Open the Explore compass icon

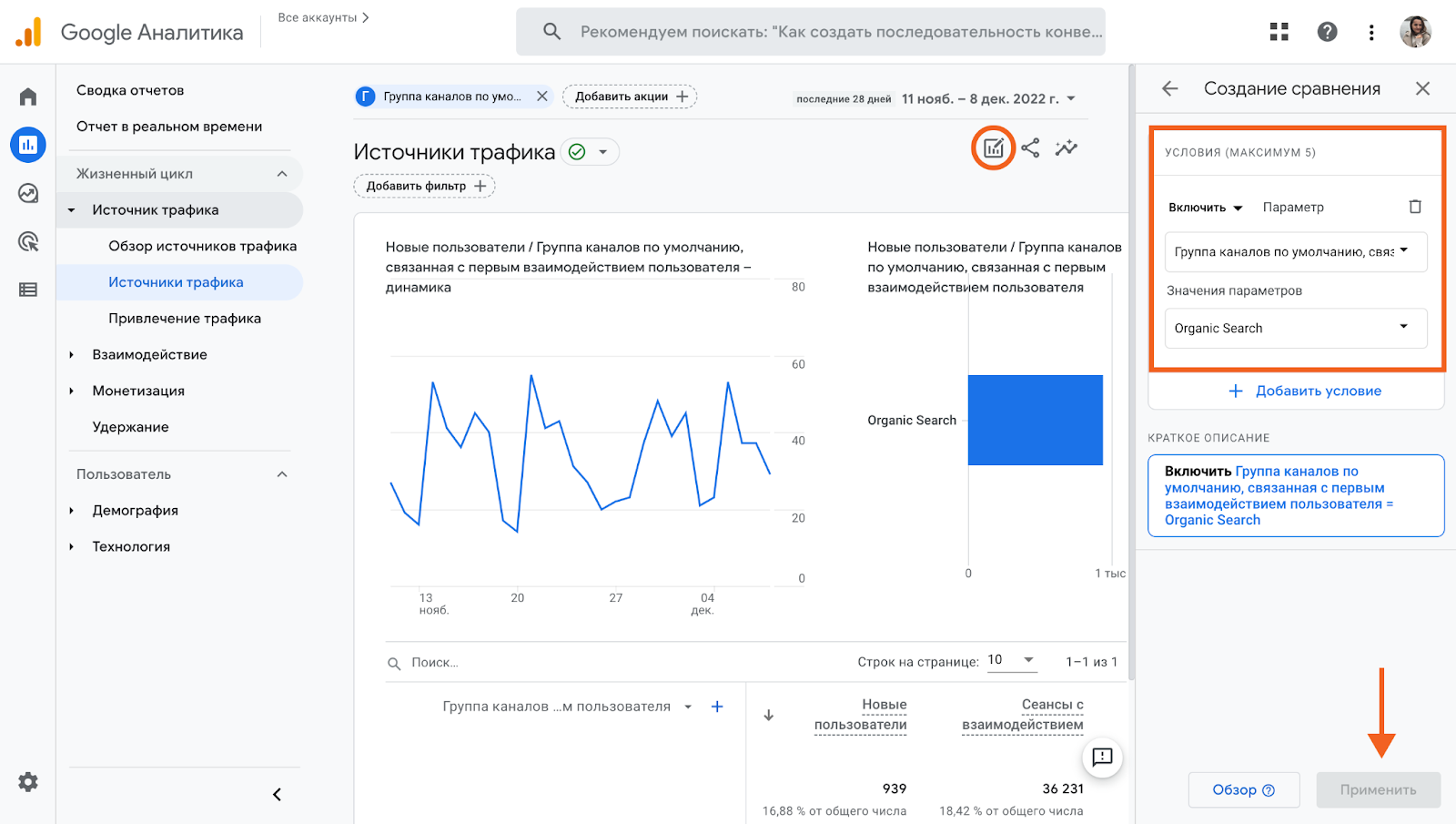point(27,193)
